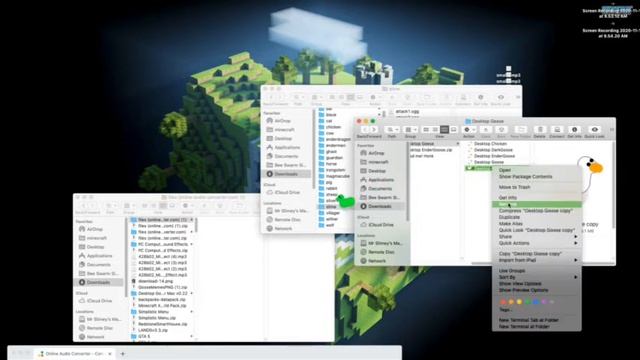Open magmacube folder in slime window
Screen dimensions: 640x360
click(x=334, y=176)
